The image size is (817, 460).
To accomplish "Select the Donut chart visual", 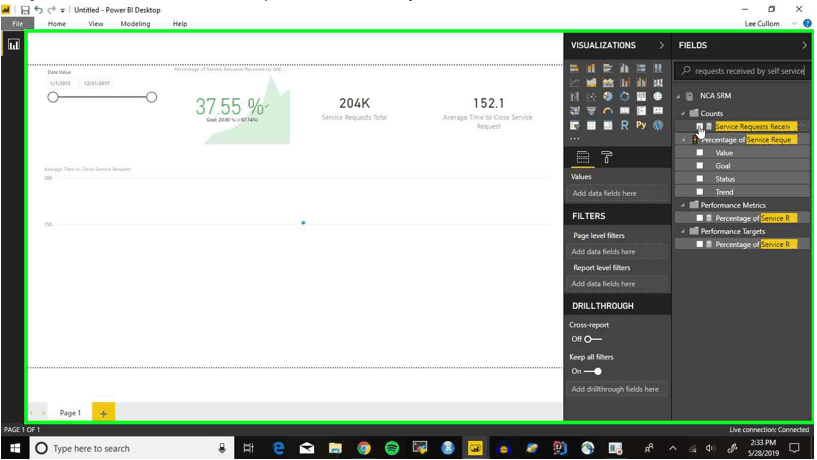I will click(624, 96).
